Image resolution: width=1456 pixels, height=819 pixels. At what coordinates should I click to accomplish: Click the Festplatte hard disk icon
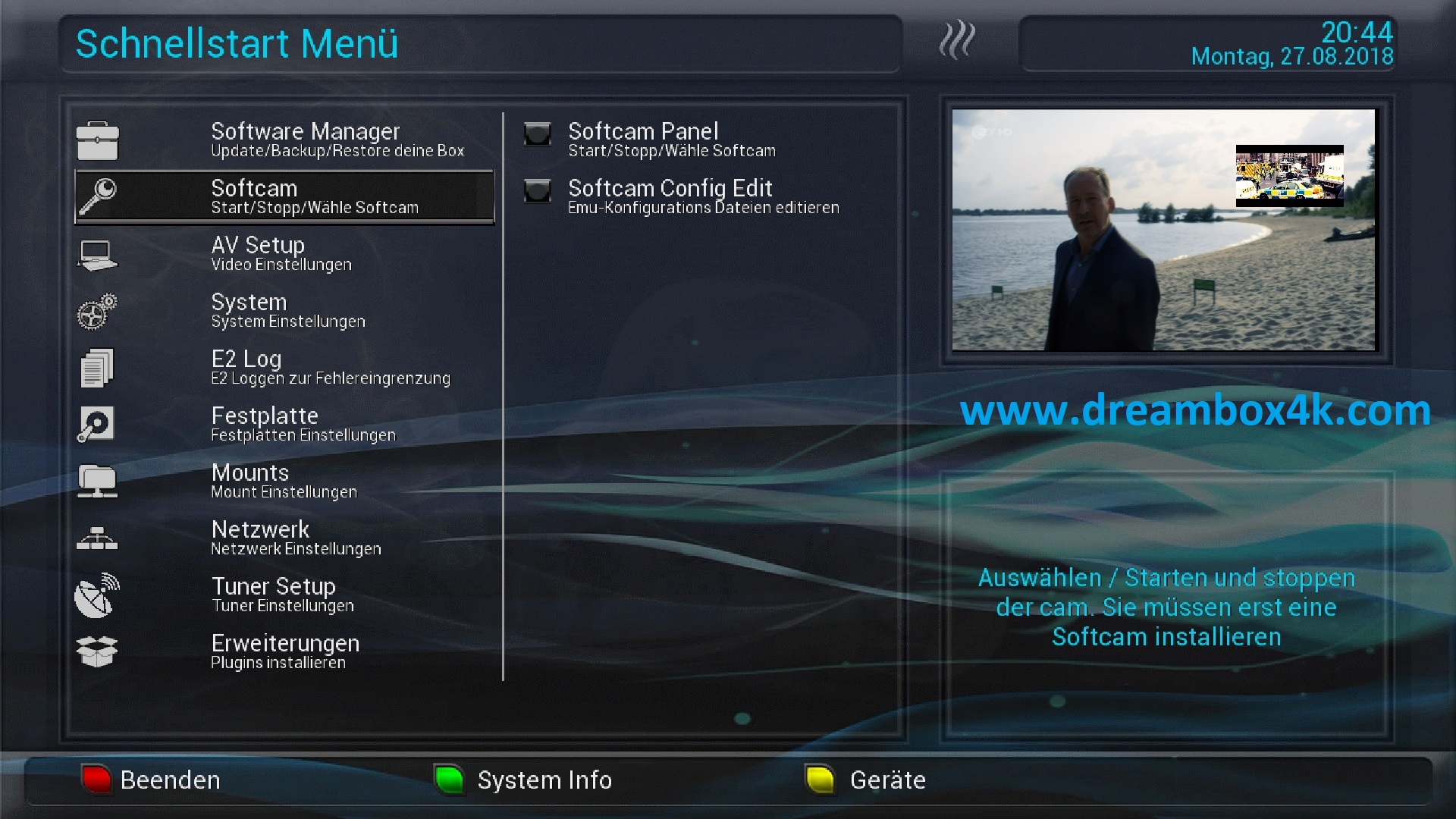click(96, 425)
